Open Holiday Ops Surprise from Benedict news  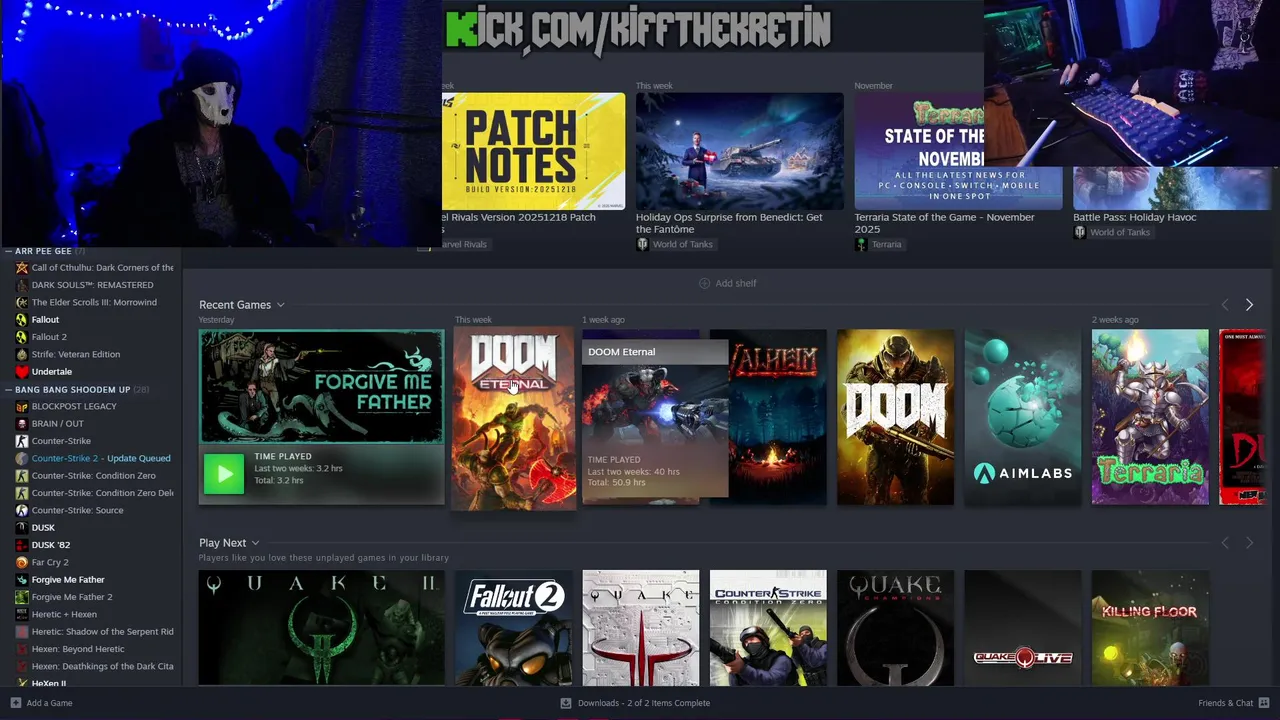coord(729,222)
